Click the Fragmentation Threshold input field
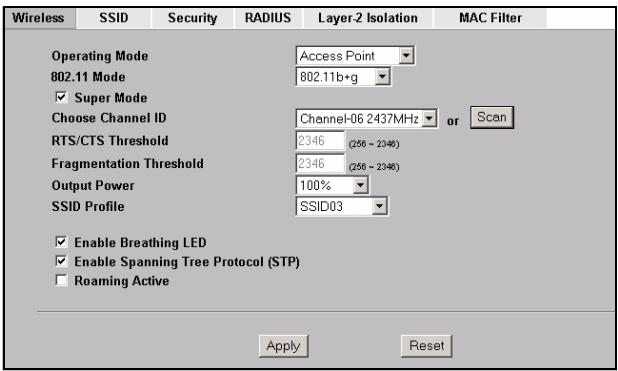This screenshot has height=371, width=618. tap(320, 163)
